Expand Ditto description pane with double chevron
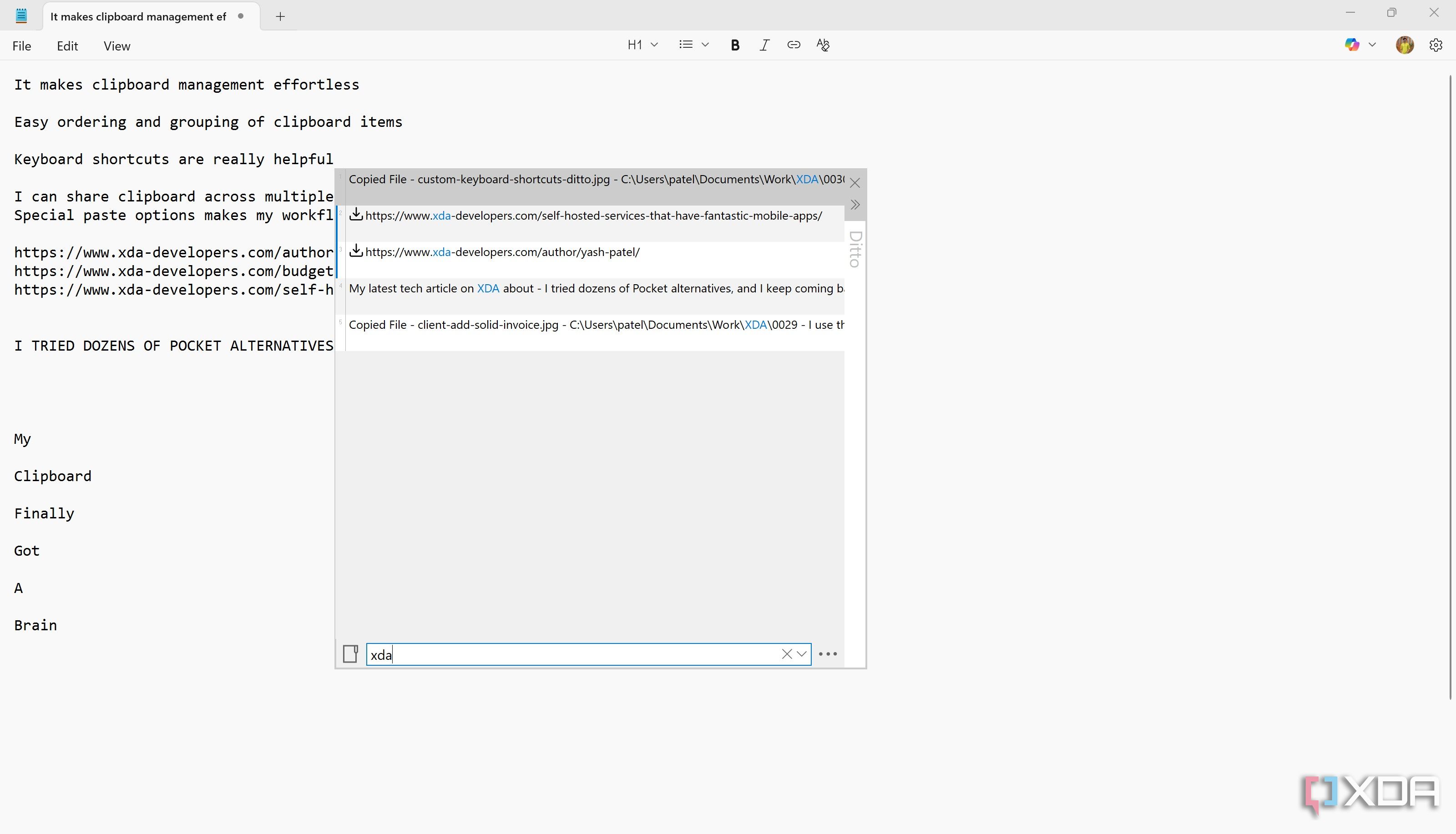Image resolution: width=1456 pixels, height=834 pixels. tap(855, 205)
